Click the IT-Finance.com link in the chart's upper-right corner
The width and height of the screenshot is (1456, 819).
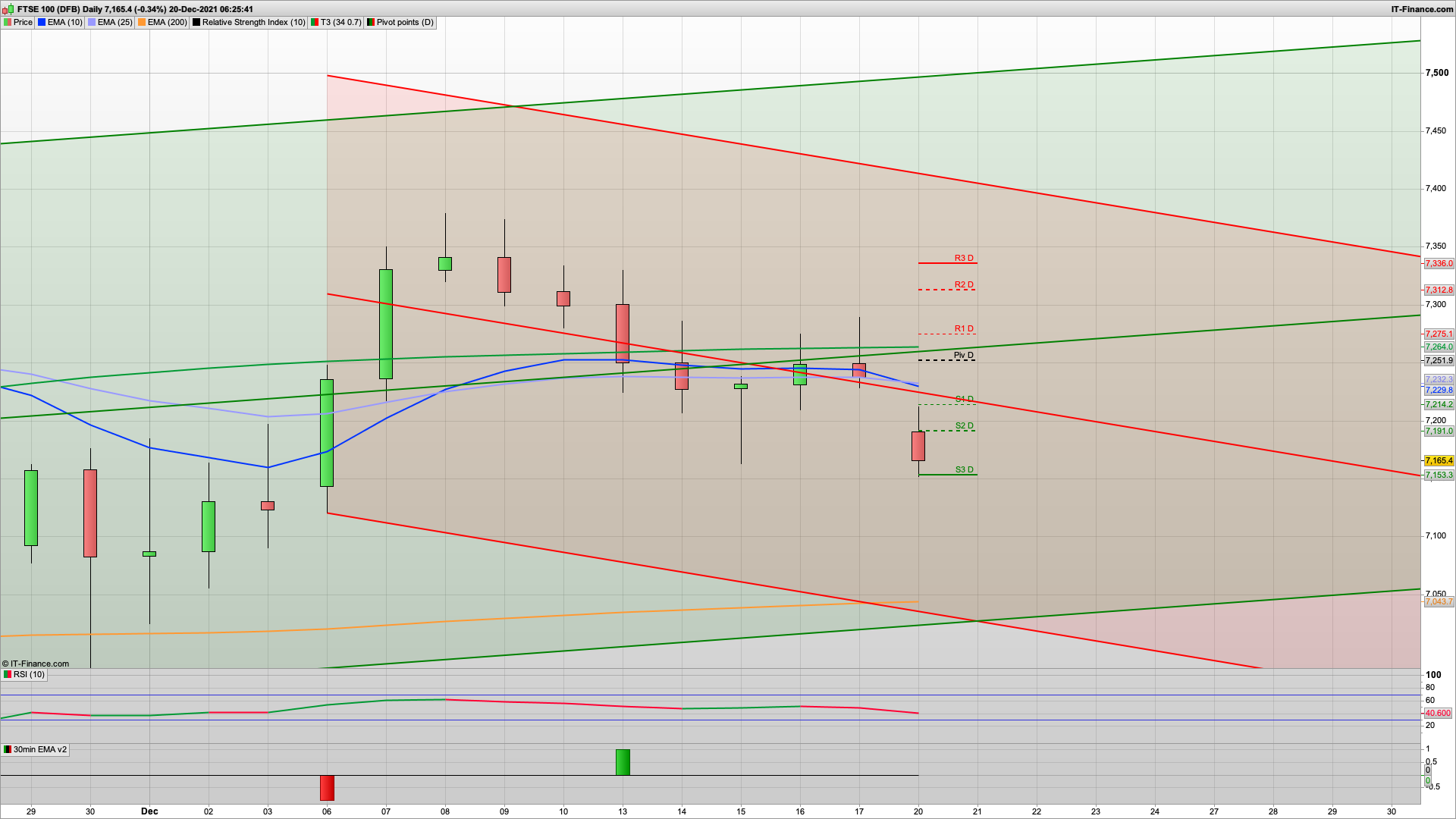[1422, 9]
